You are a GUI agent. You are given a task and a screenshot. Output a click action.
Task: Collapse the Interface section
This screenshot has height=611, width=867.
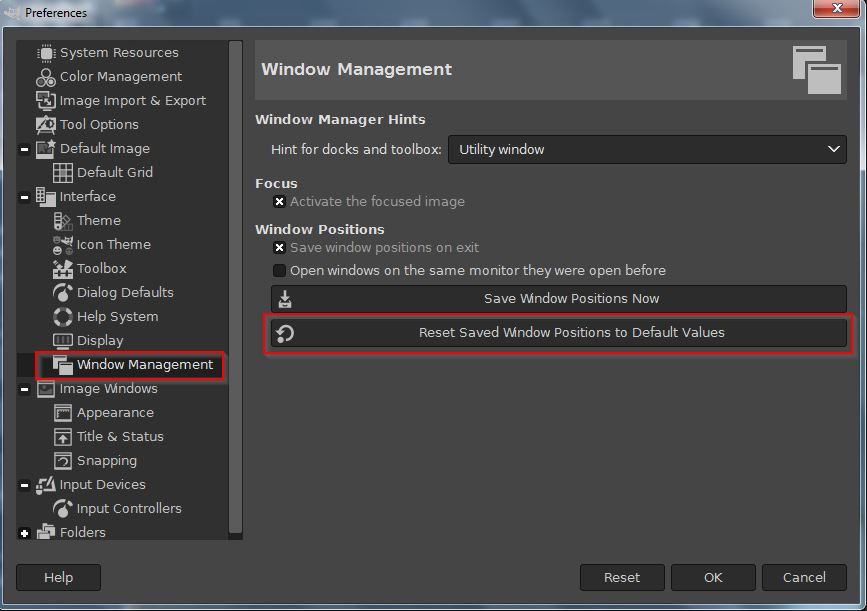click(23, 196)
